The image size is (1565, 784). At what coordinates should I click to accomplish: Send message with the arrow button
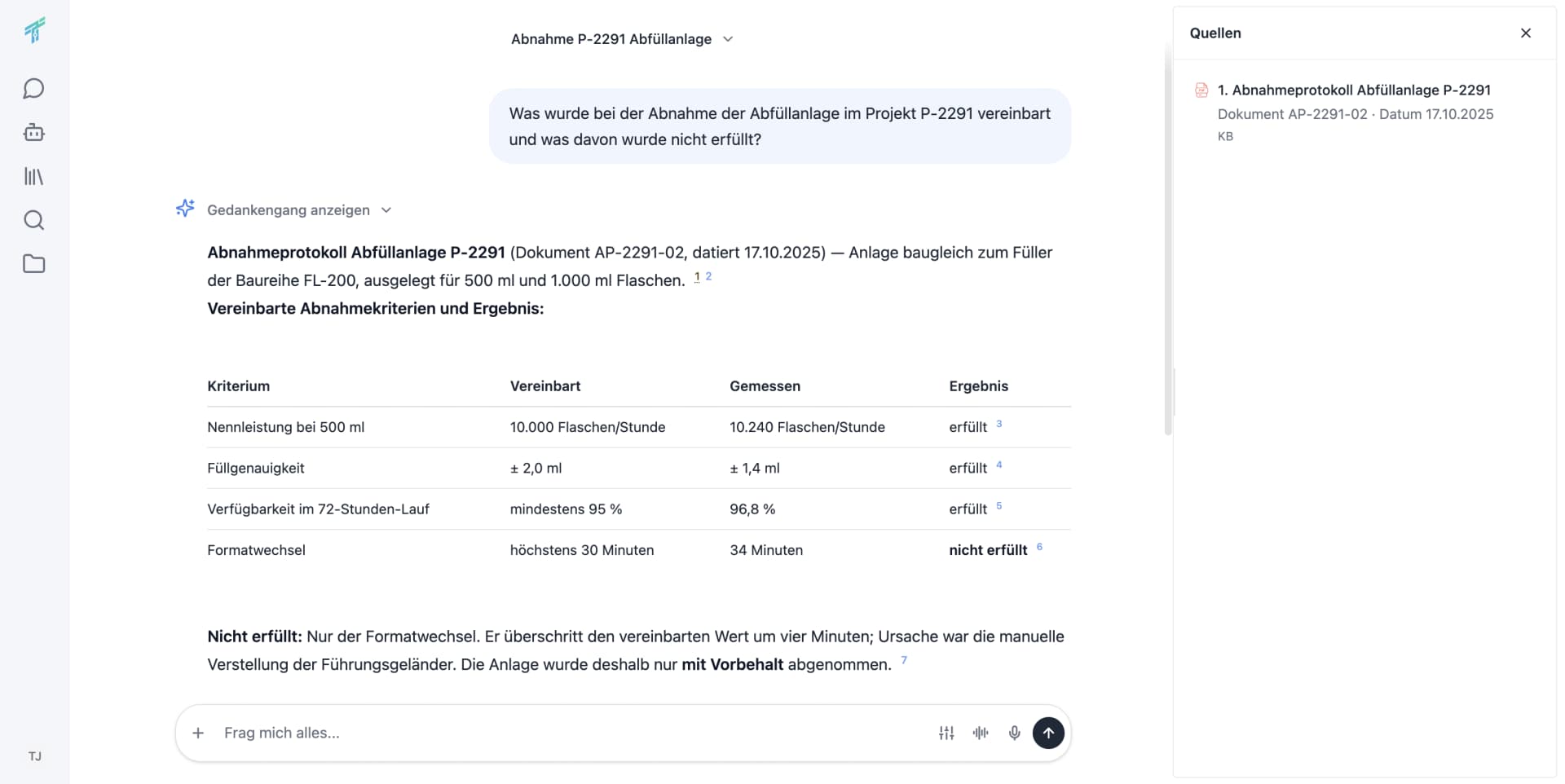coord(1048,733)
